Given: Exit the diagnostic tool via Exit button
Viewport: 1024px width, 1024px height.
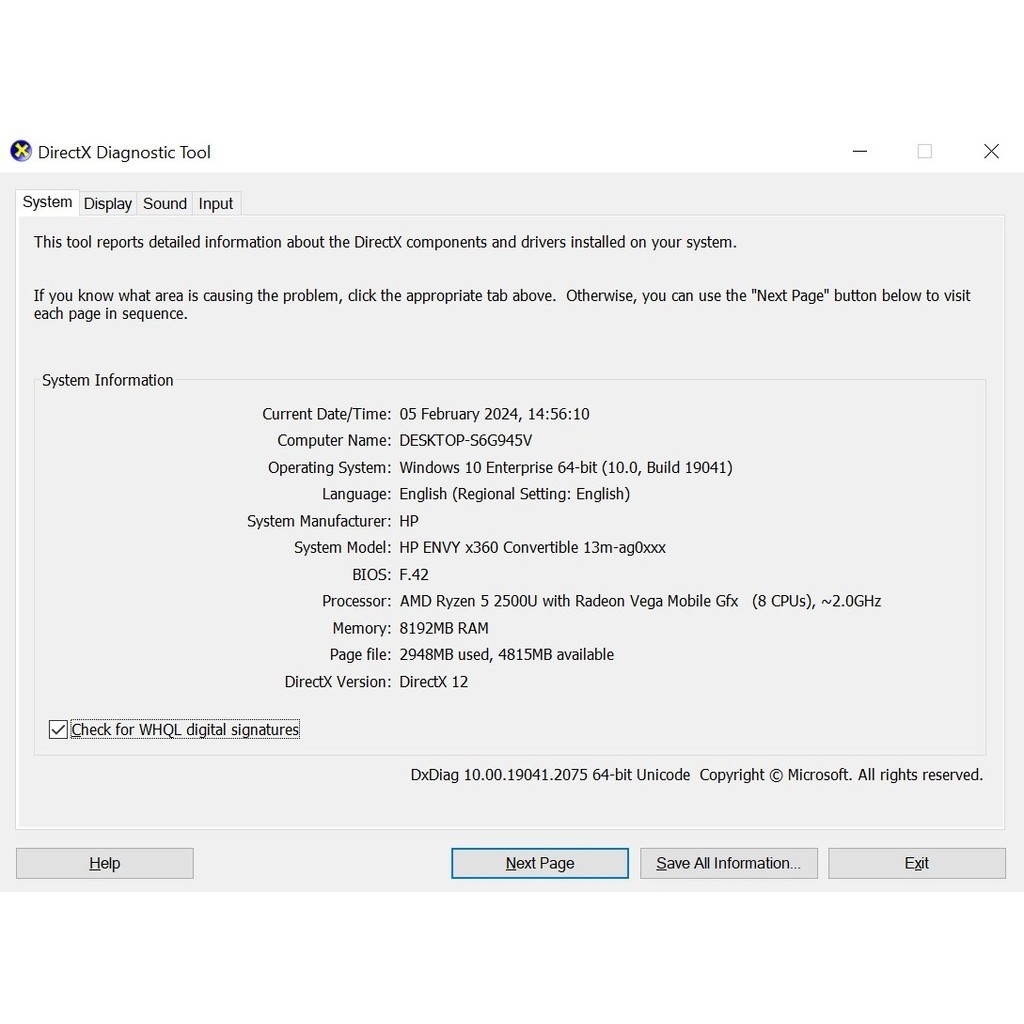Looking at the screenshot, I should pos(916,863).
